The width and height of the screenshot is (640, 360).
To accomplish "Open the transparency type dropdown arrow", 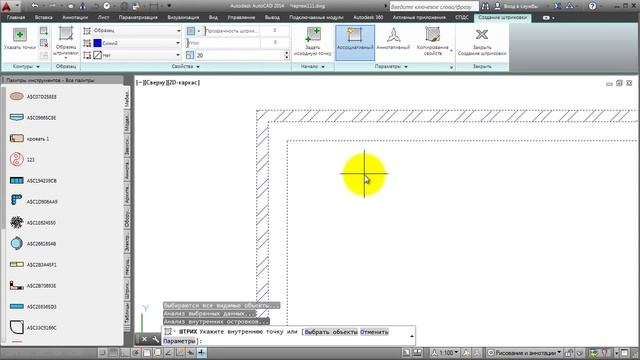I will click(x=199, y=31).
